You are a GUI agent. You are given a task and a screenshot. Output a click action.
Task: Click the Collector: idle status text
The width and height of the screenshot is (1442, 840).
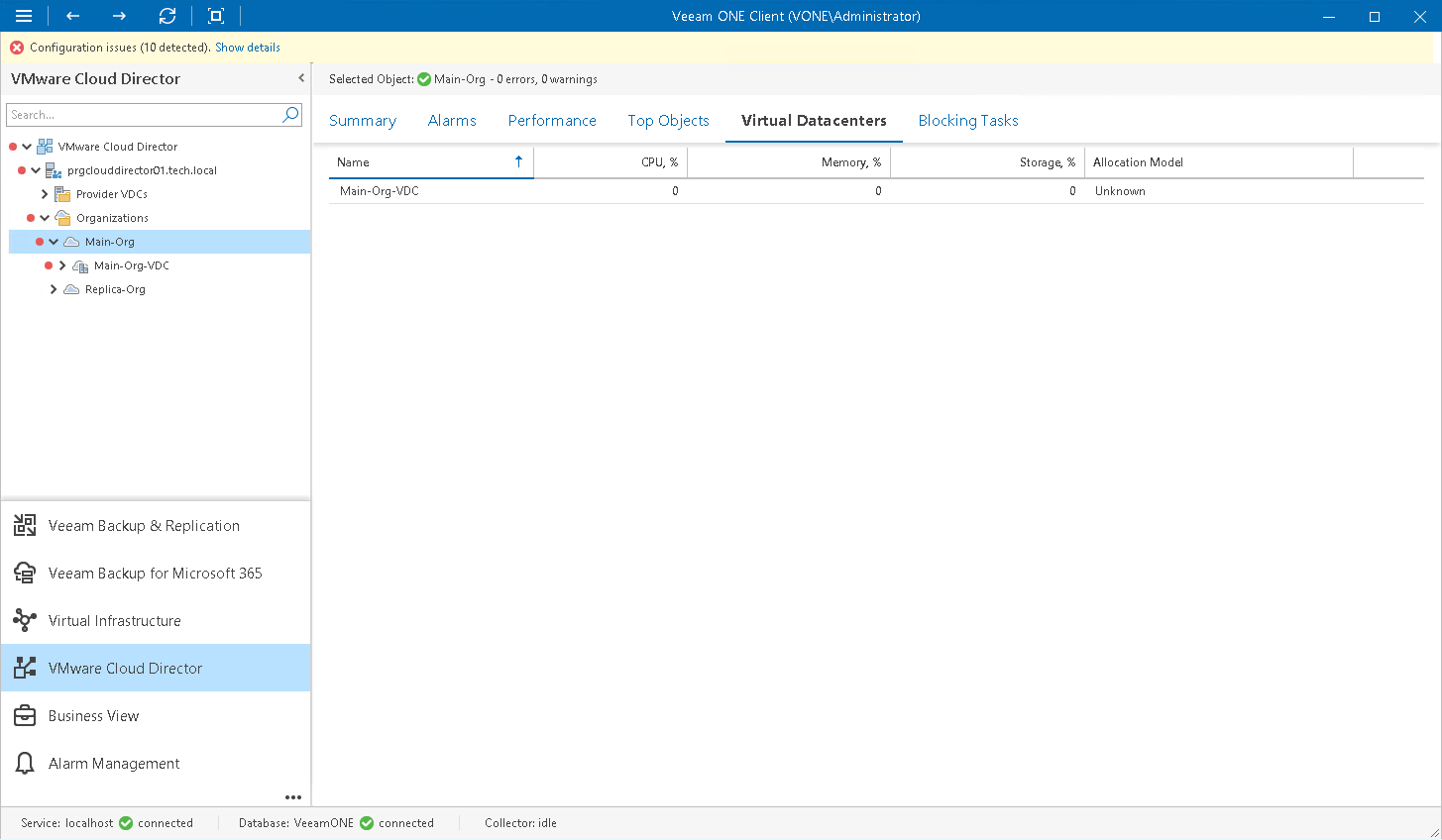click(520, 823)
